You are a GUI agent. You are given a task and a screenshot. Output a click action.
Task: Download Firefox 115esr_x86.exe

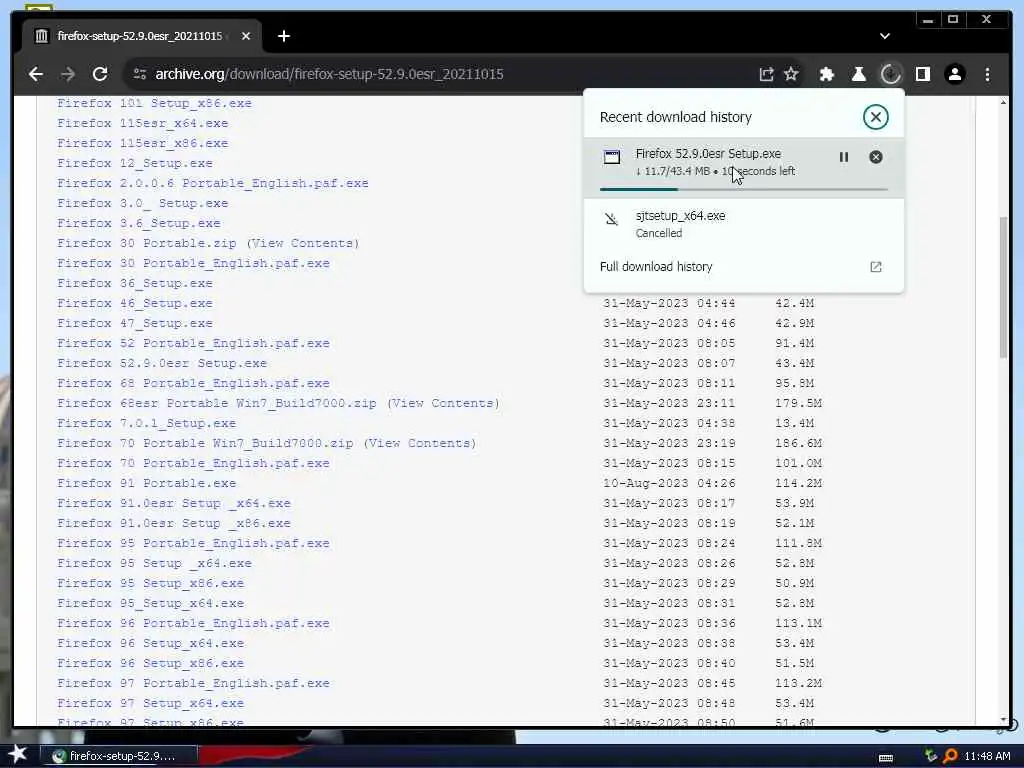click(x=142, y=143)
